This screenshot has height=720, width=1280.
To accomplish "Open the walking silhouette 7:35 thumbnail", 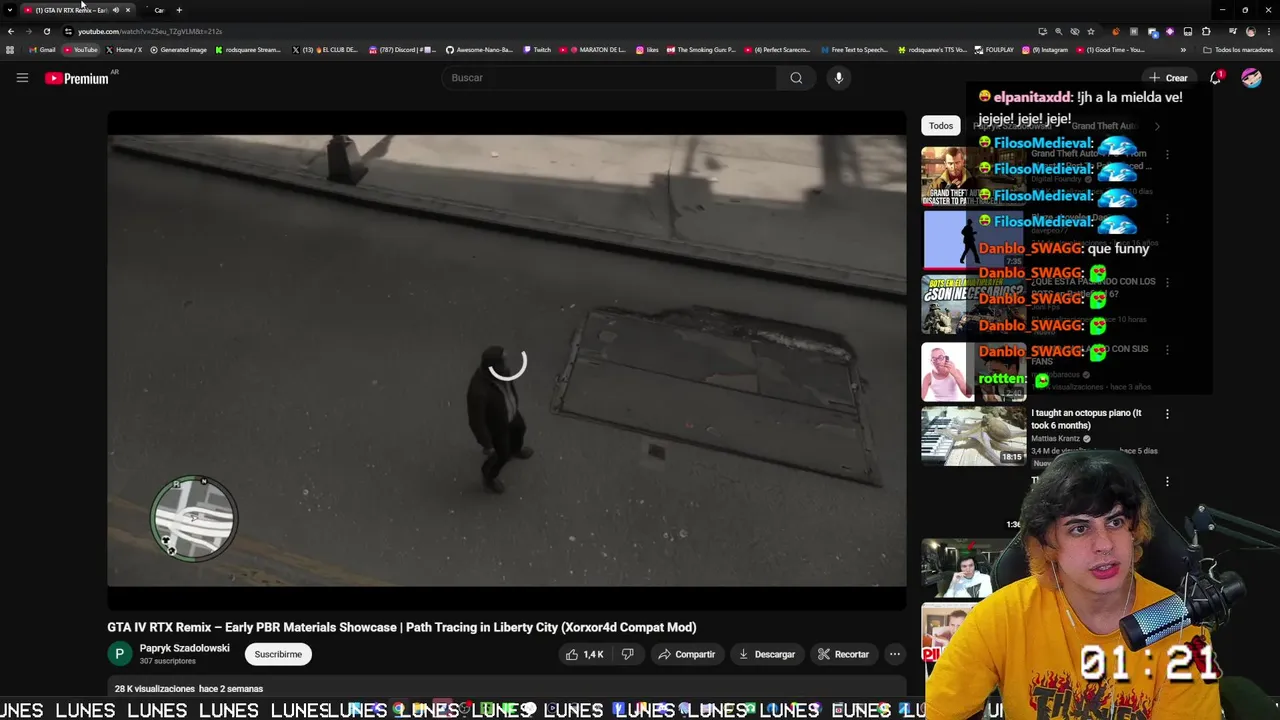I will (x=973, y=241).
